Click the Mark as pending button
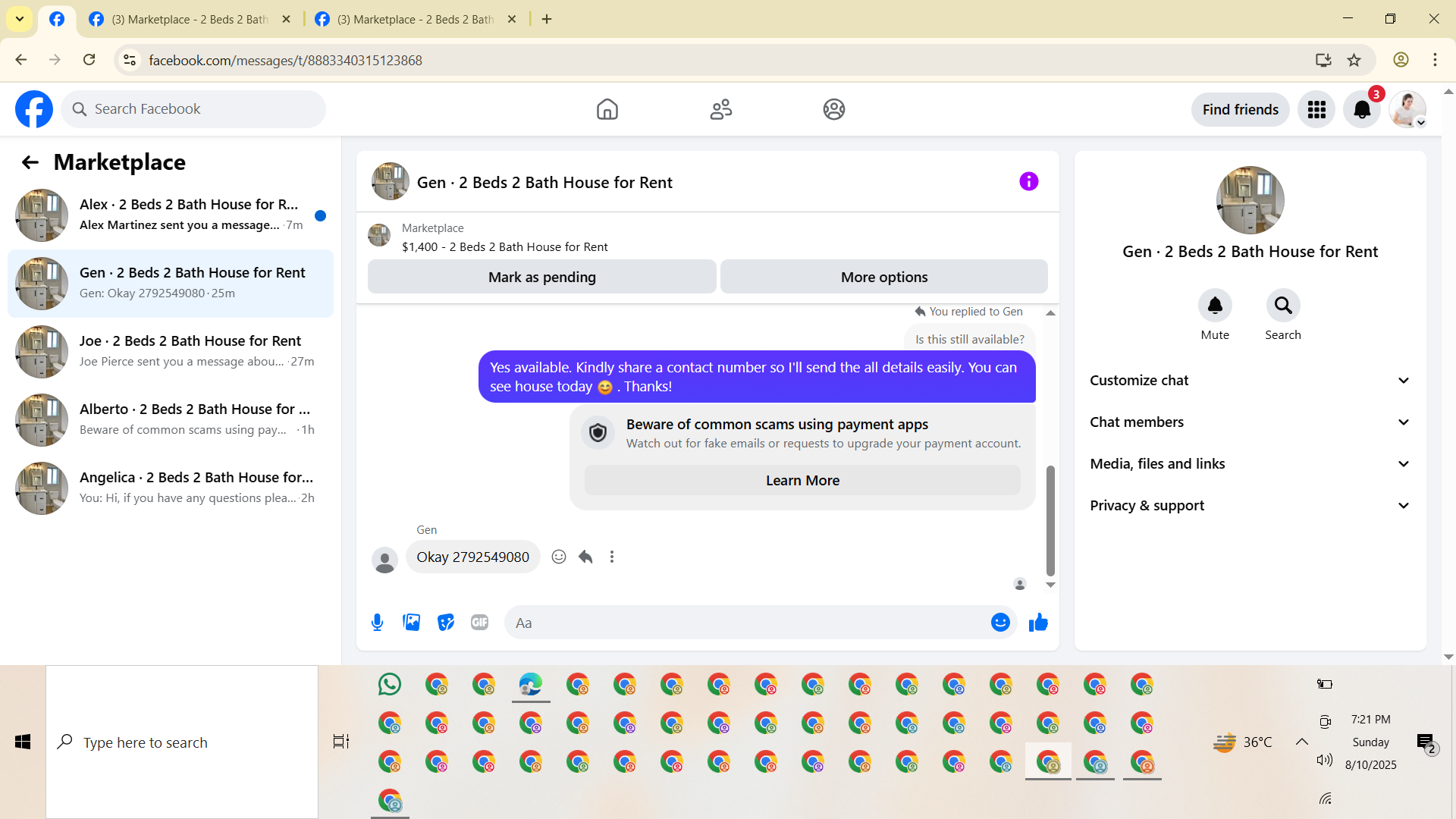Screen dimensions: 1456x819 pyautogui.click(x=541, y=277)
